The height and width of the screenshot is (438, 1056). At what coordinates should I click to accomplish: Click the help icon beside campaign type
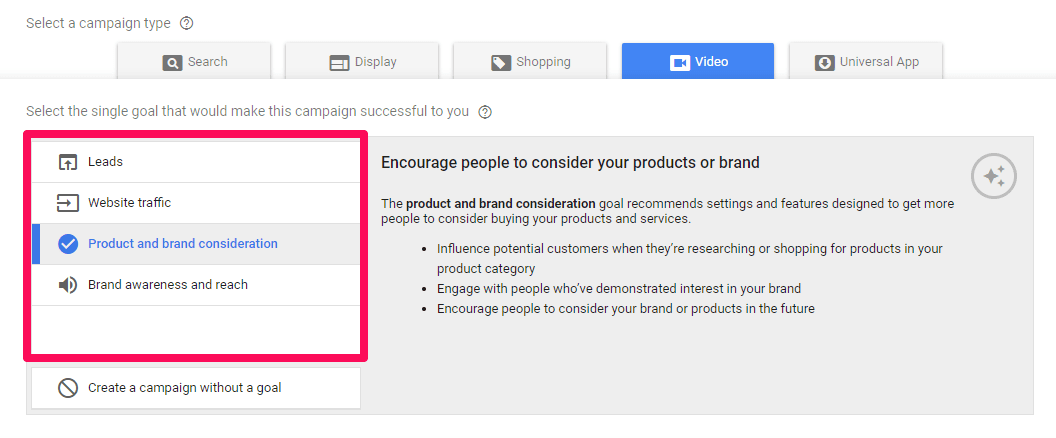point(187,24)
